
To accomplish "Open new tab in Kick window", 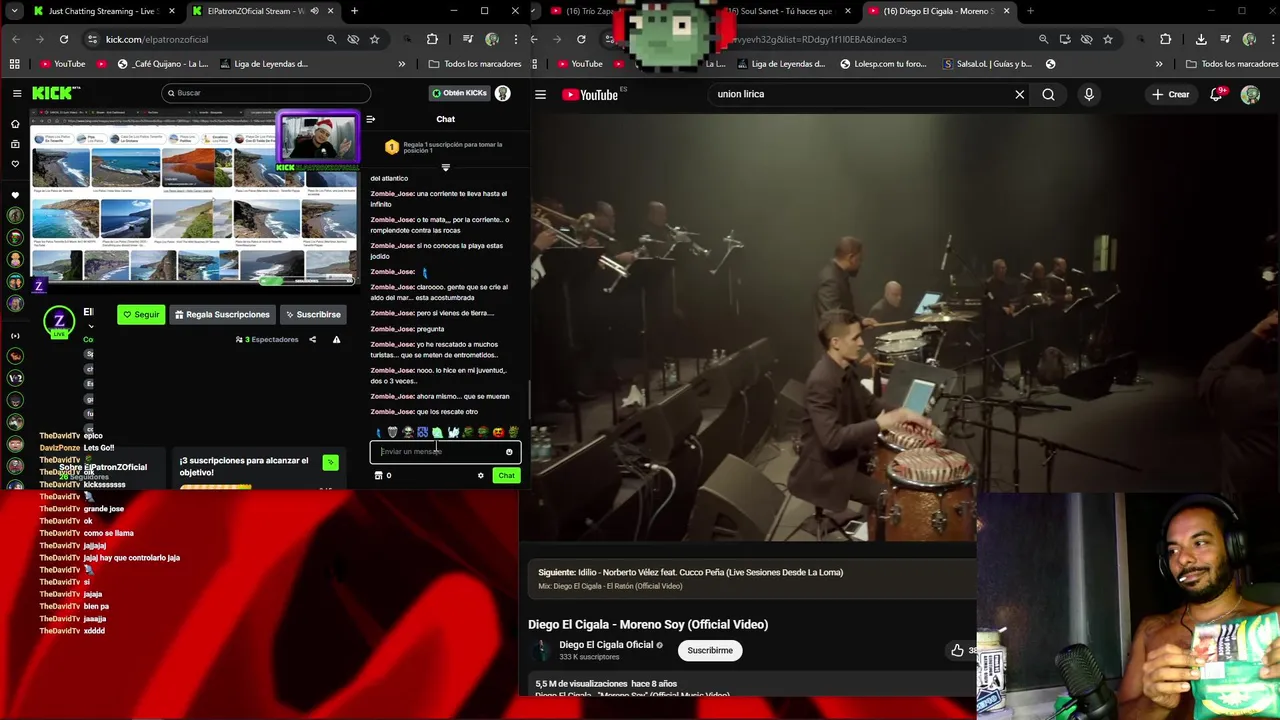I will [354, 11].
